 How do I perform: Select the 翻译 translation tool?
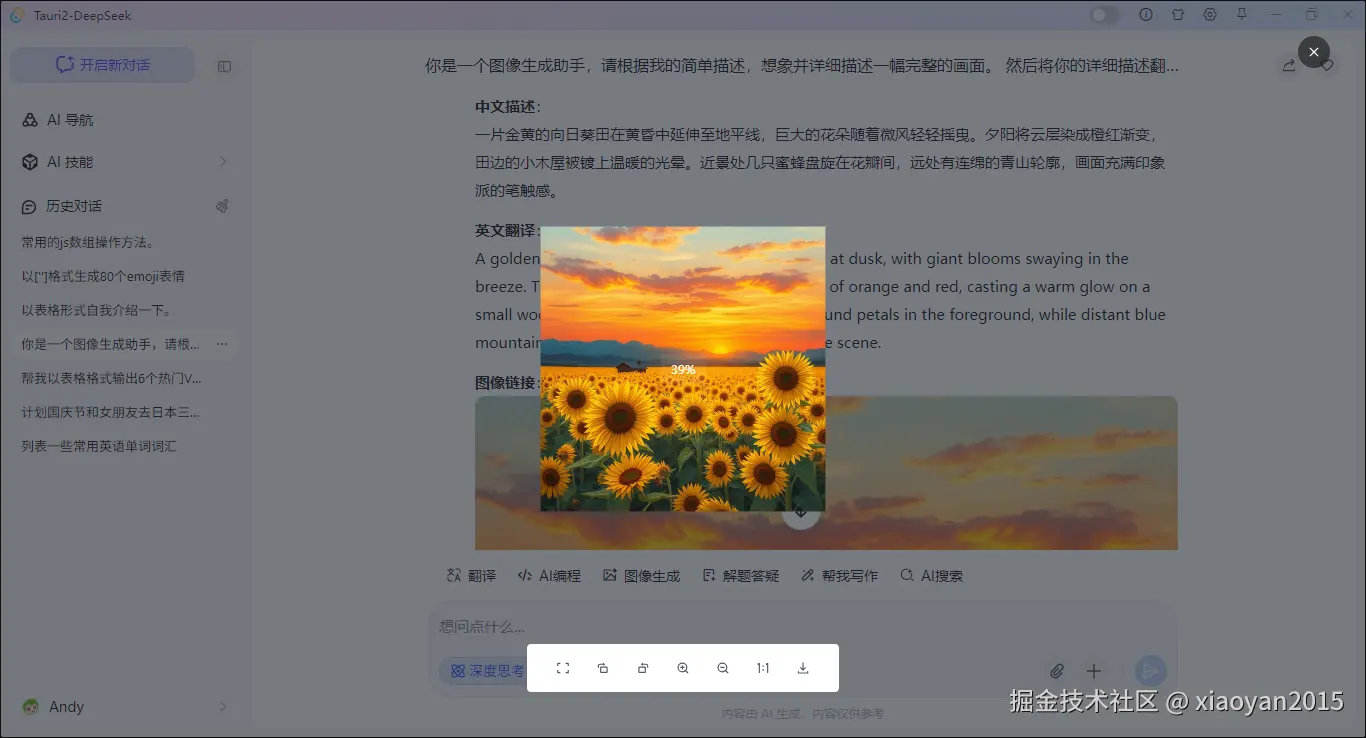pyautogui.click(x=470, y=575)
